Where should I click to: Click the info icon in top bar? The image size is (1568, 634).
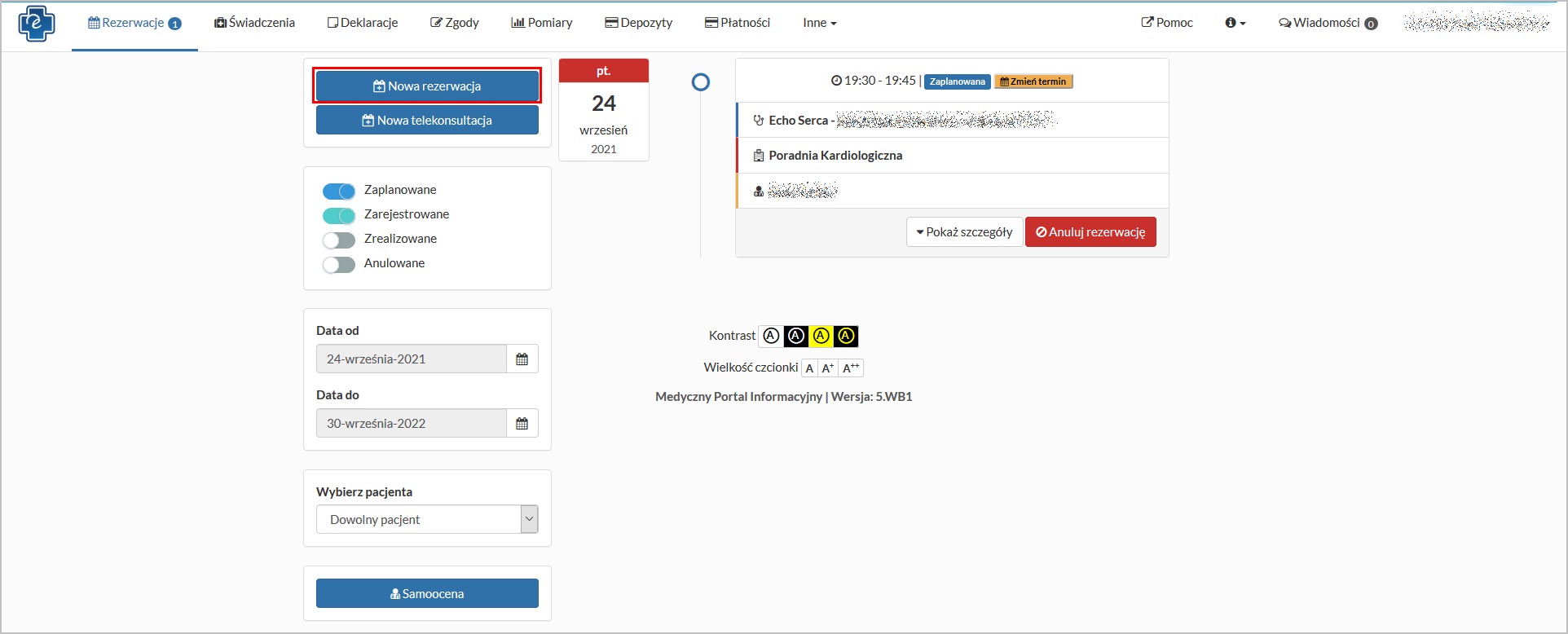pyautogui.click(x=1234, y=23)
